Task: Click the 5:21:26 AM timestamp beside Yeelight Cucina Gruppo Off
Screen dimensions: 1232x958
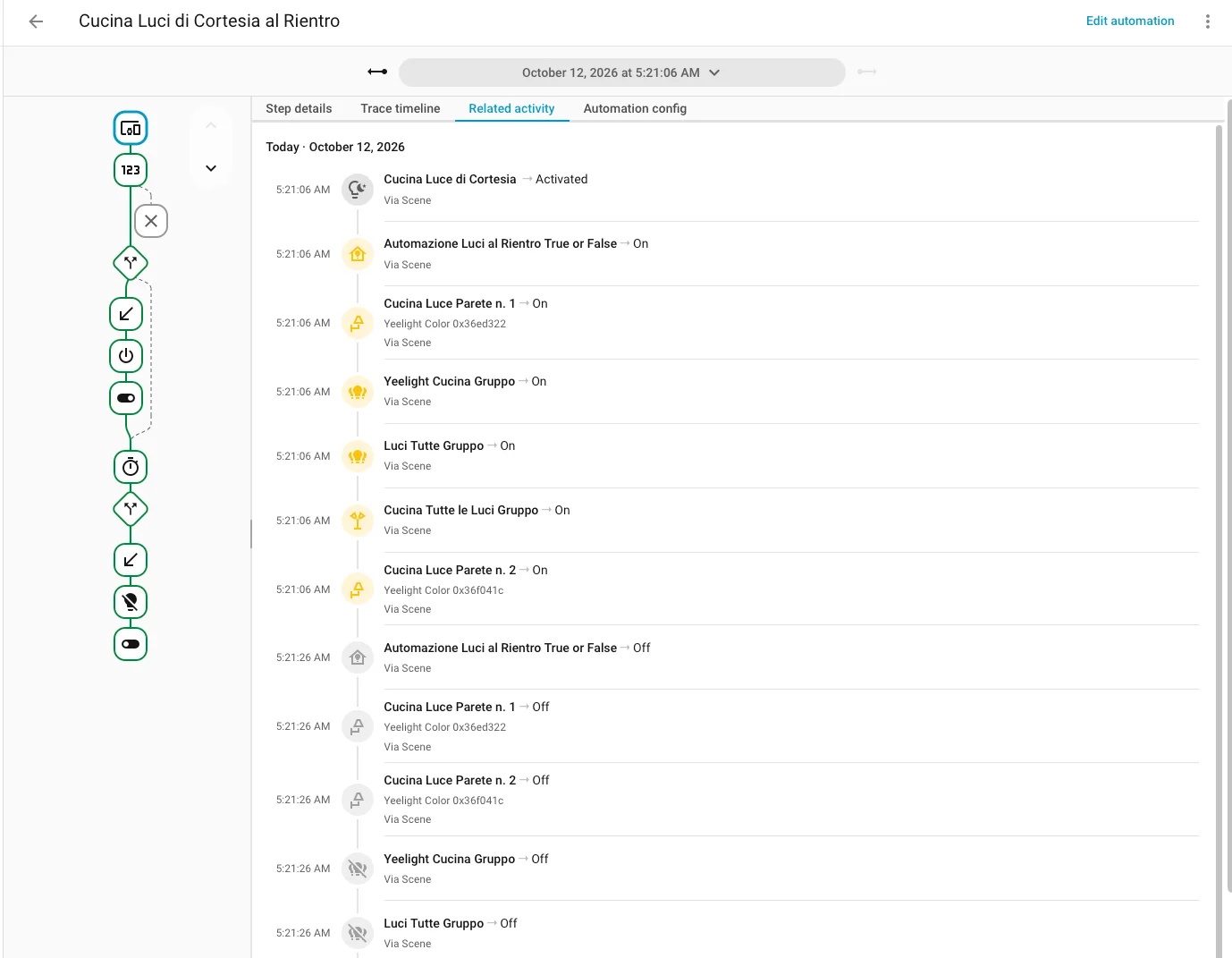Action: pyautogui.click(x=303, y=869)
